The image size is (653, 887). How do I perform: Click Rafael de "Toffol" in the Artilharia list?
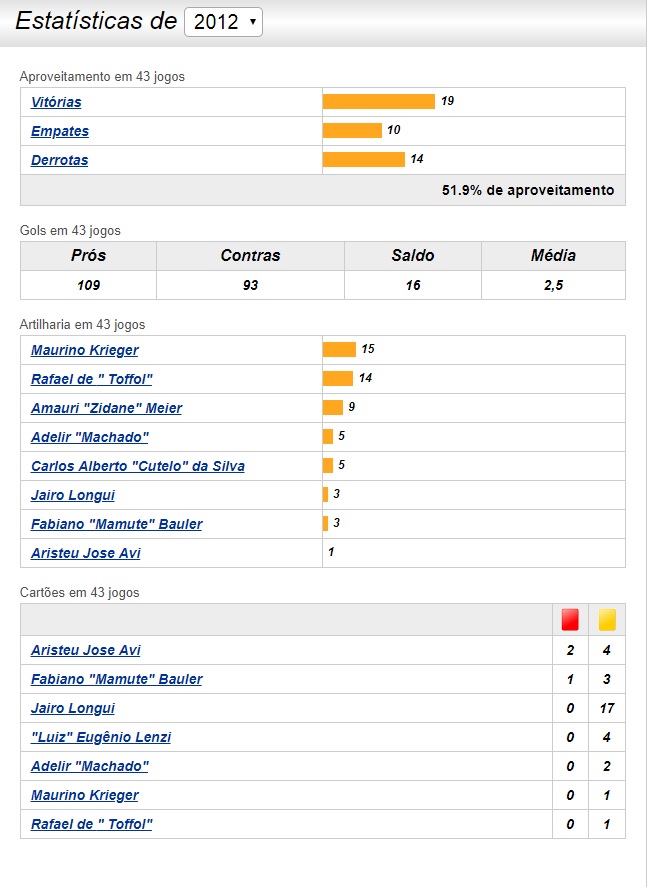coord(91,379)
